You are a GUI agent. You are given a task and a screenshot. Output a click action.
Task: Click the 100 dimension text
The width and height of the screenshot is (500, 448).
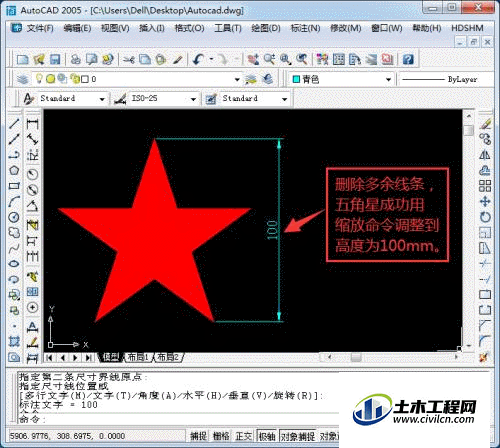click(272, 230)
